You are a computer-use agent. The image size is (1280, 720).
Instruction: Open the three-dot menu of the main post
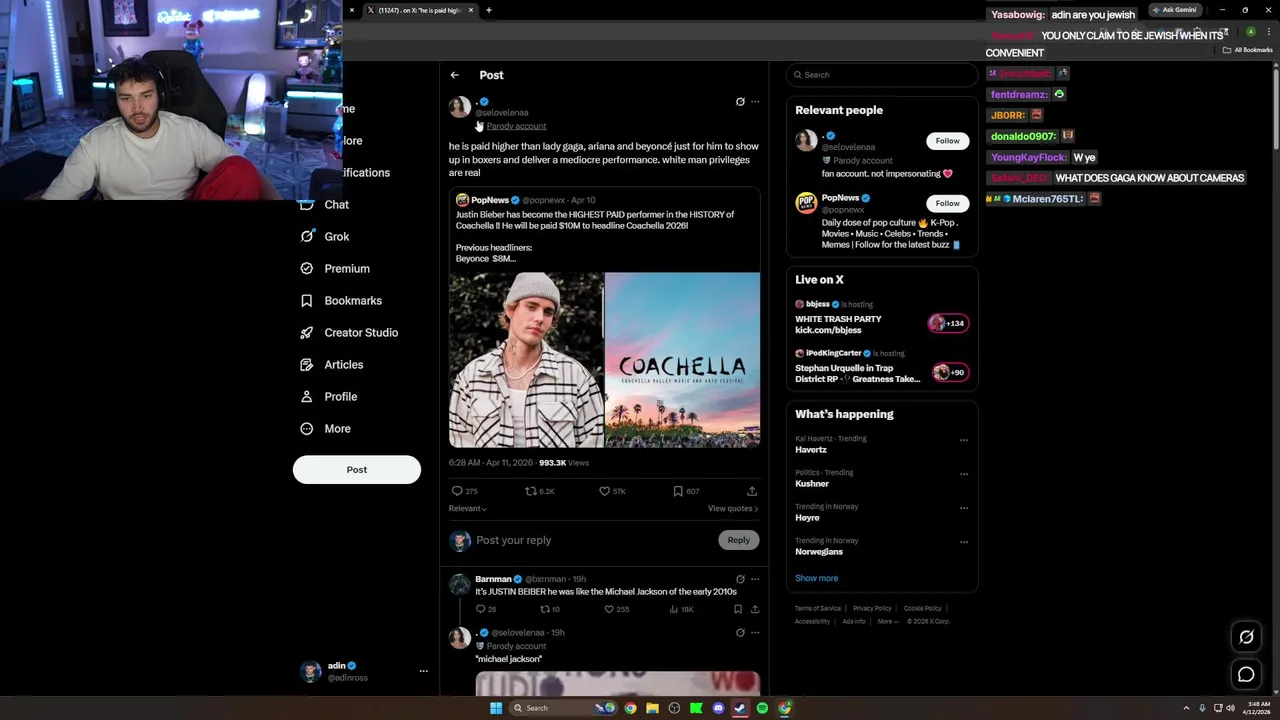(755, 102)
